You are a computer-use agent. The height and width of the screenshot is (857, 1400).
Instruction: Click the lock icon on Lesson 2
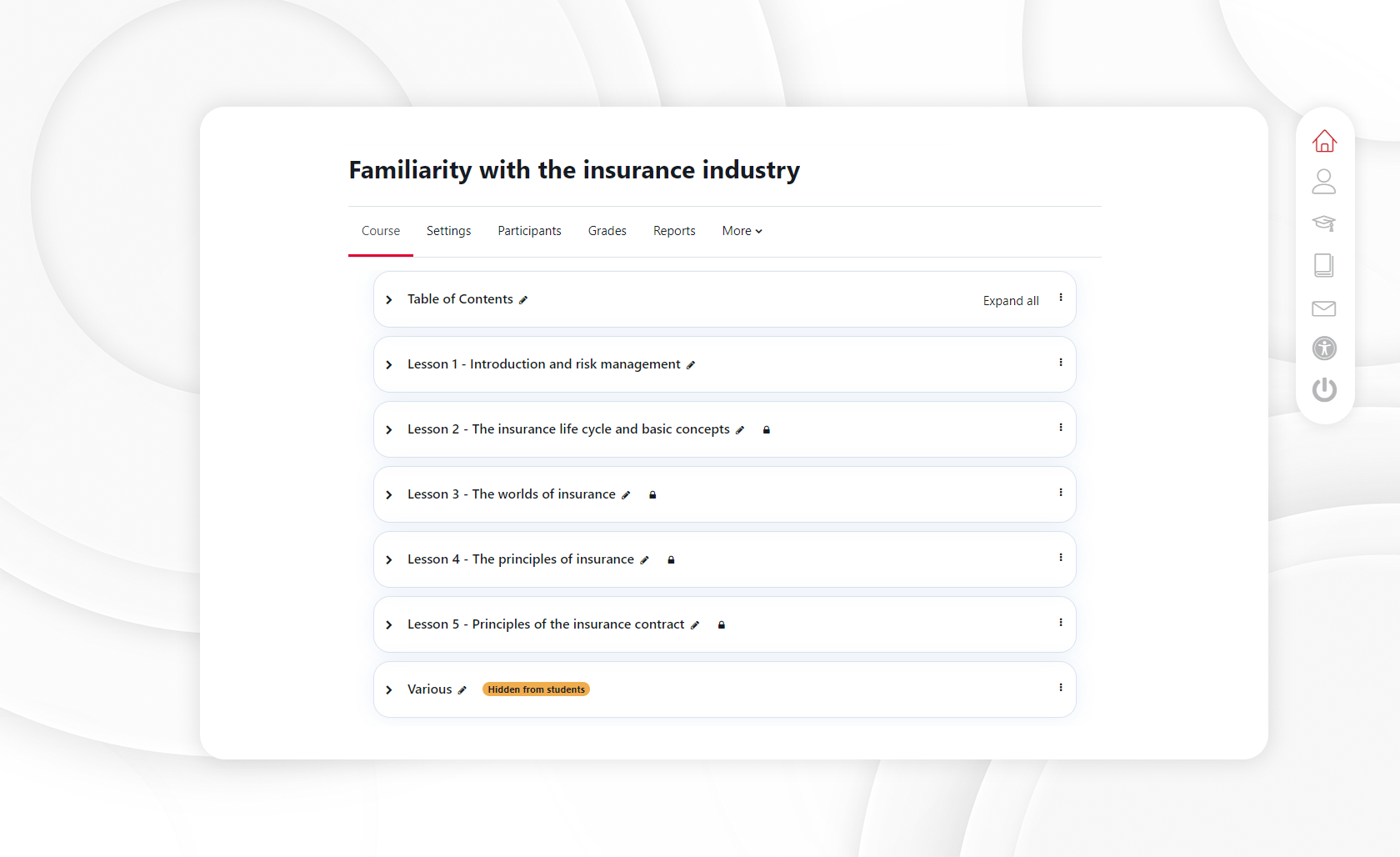(767, 430)
